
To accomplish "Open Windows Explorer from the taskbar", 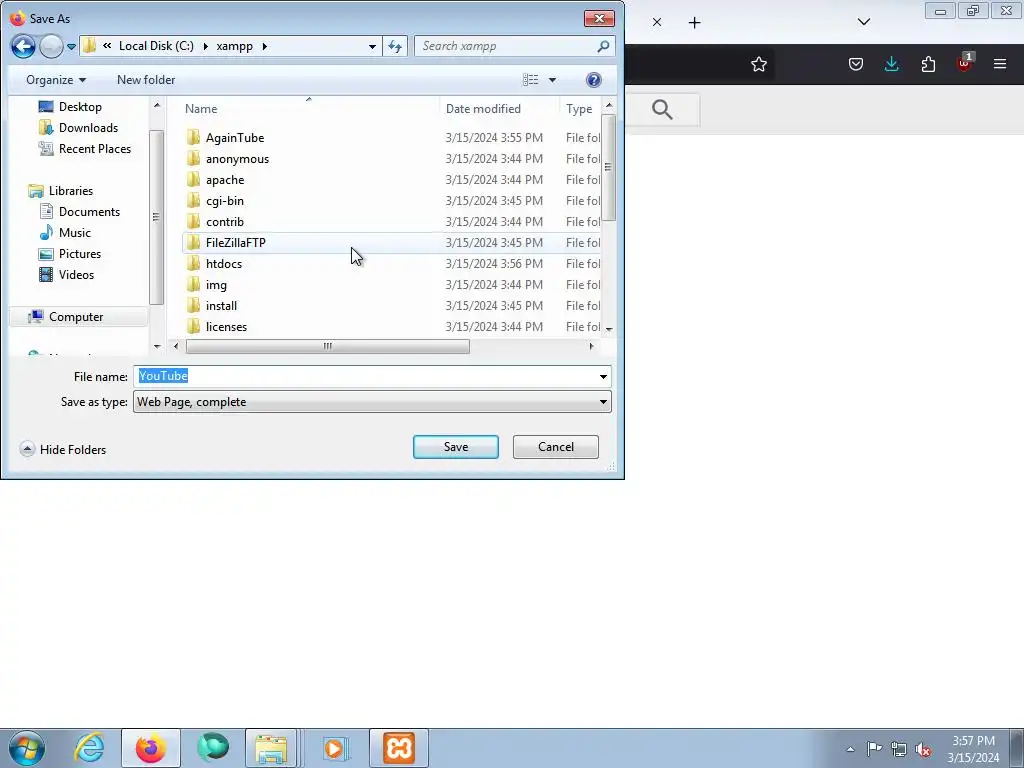I will click(271, 748).
